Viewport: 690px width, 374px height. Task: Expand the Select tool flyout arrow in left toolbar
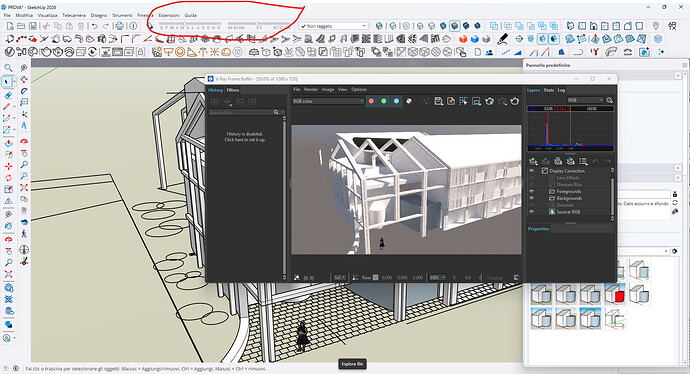15,82
